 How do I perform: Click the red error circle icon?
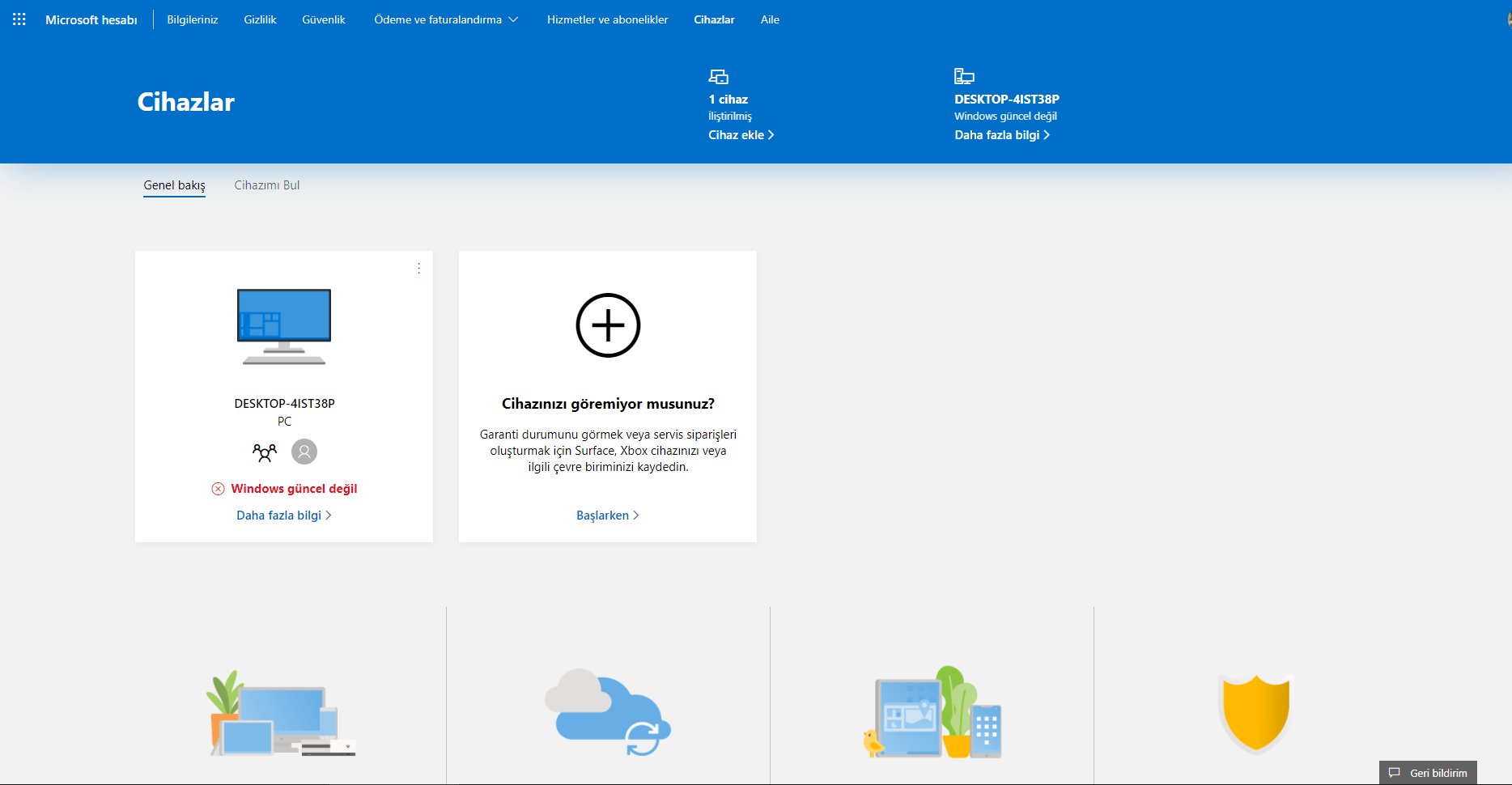(x=218, y=489)
